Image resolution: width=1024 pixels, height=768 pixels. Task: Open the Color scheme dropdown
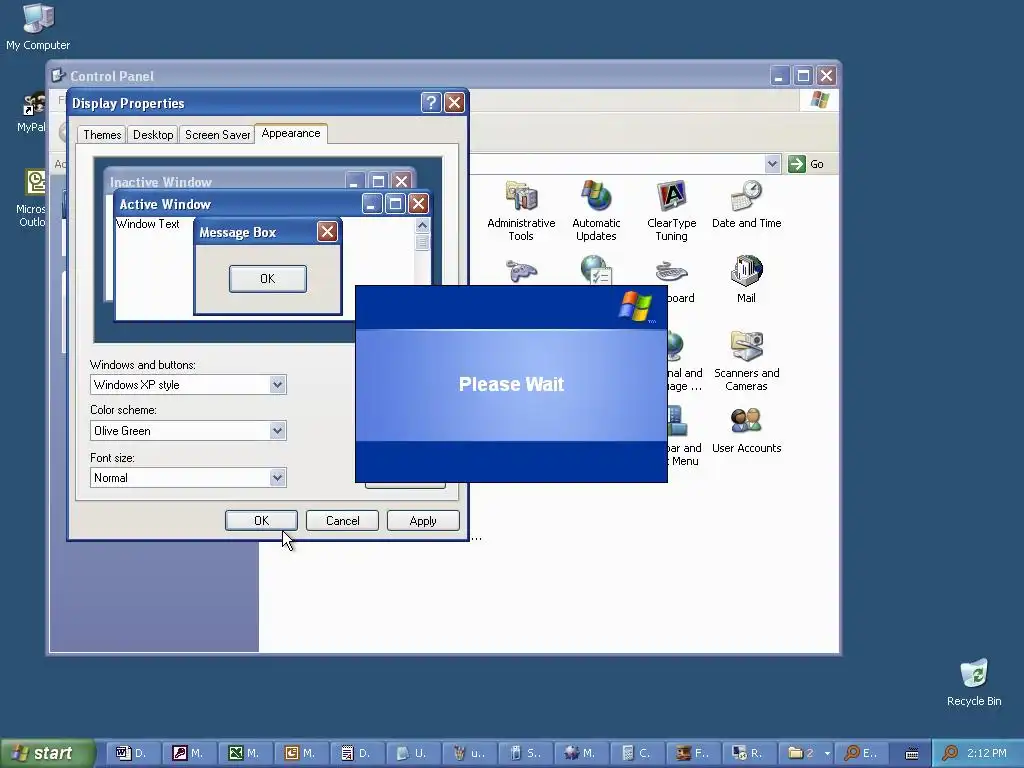pyautogui.click(x=277, y=430)
